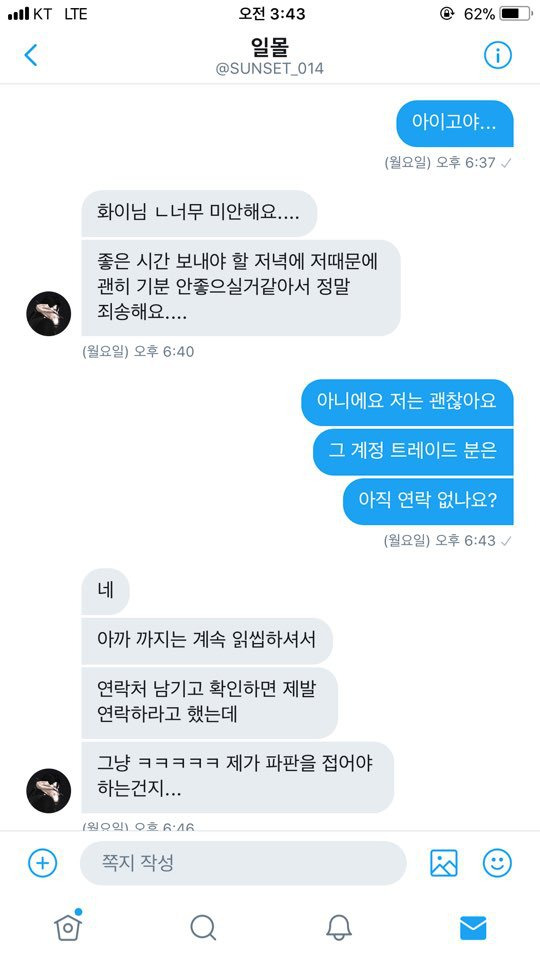Viewport: 540px width, 960px height.
Task: Open conversation info via the circled i icon
Action: [498, 56]
